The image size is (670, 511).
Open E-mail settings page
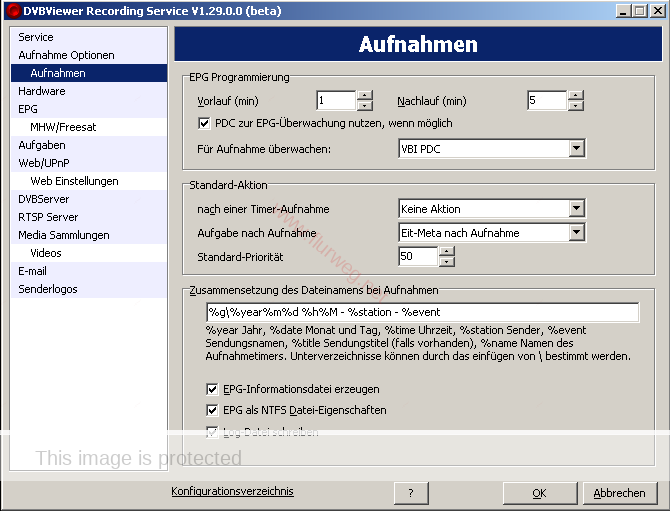[x=89, y=271]
